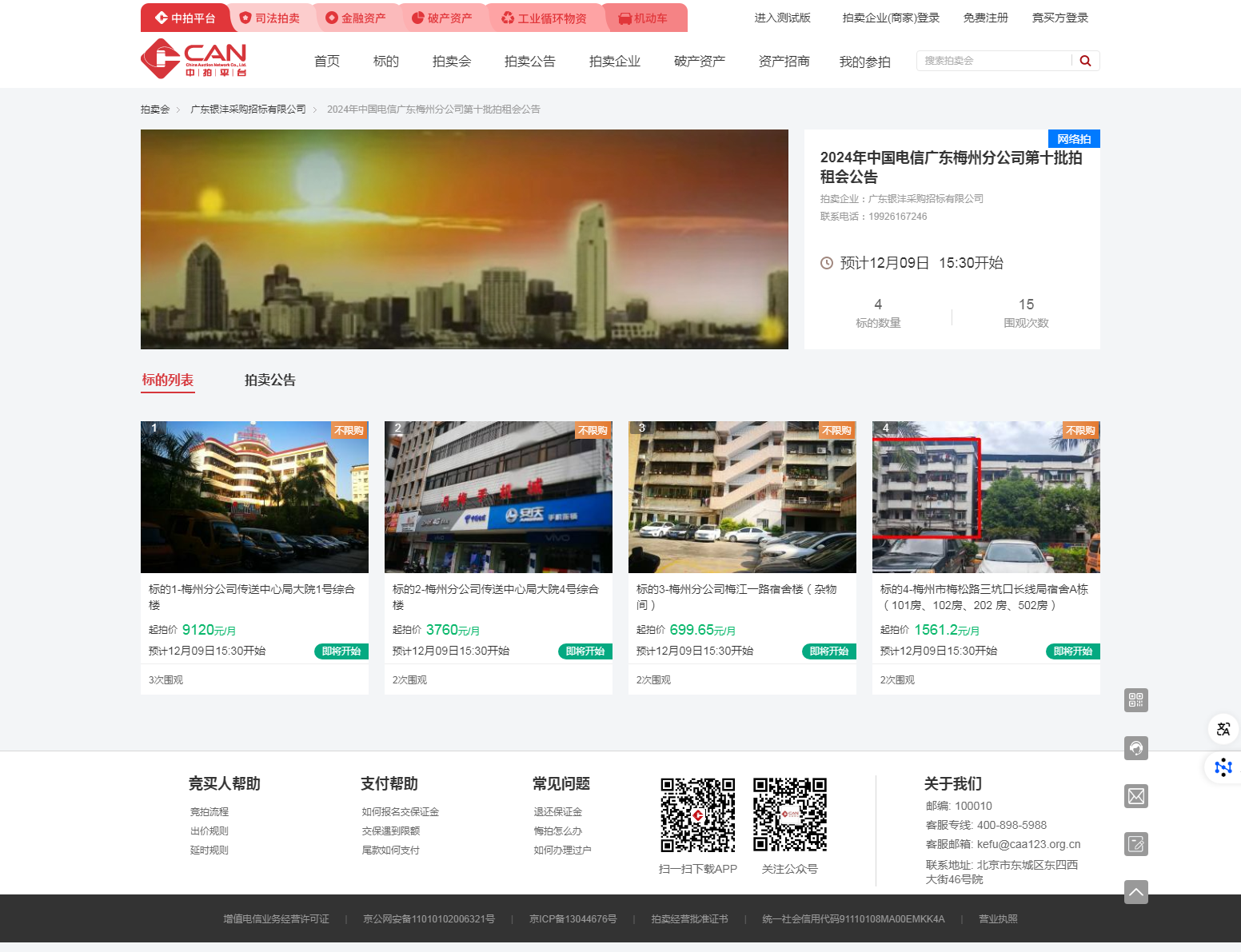Open 拍卖企业 in the main navigation

(x=615, y=62)
